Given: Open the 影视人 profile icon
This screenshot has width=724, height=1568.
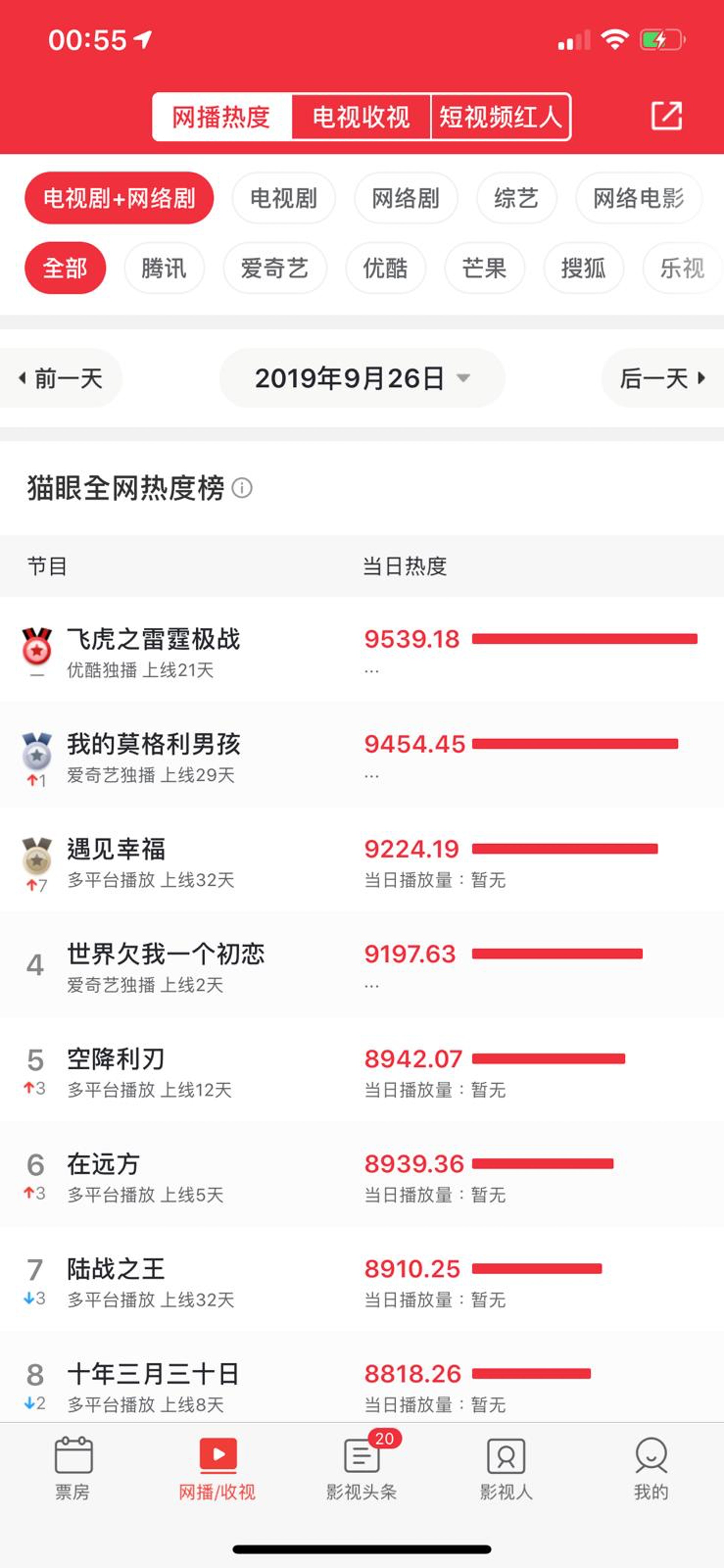Looking at the screenshot, I should coord(506,1454).
